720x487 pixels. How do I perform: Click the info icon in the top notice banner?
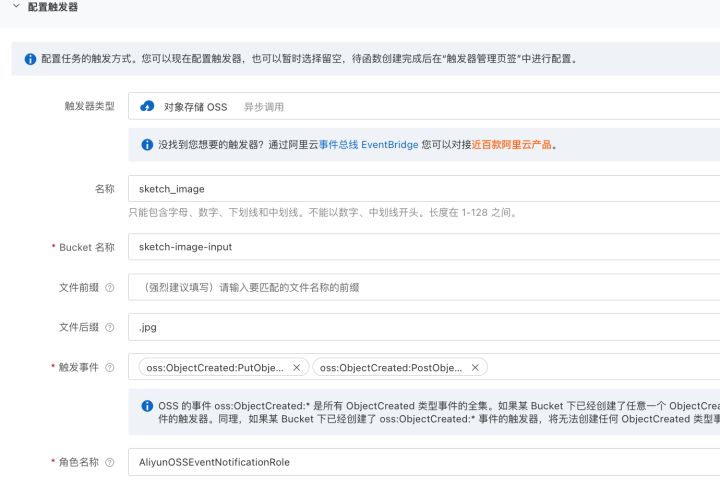(30, 59)
